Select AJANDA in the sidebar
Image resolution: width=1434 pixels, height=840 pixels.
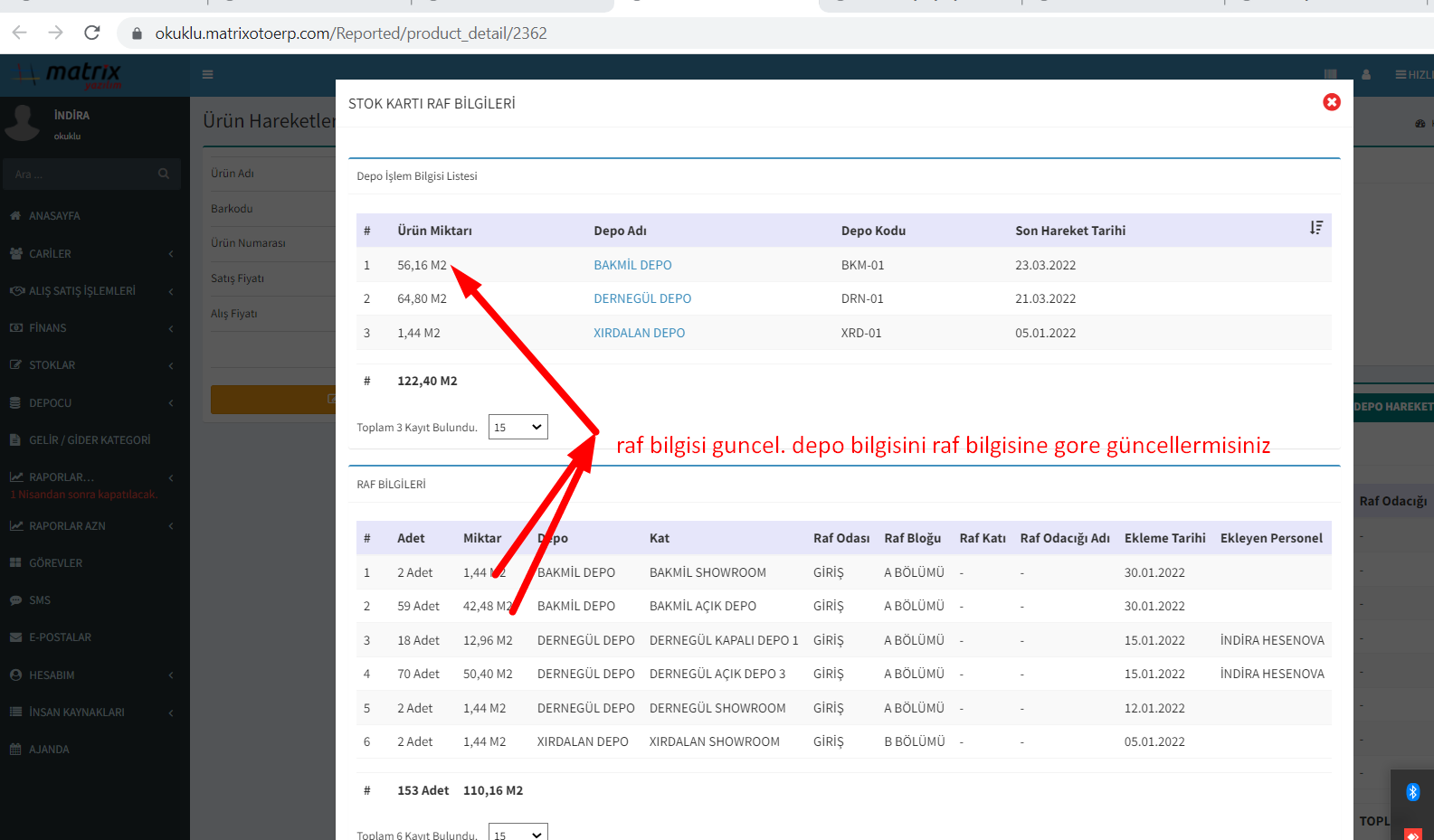pos(49,750)
